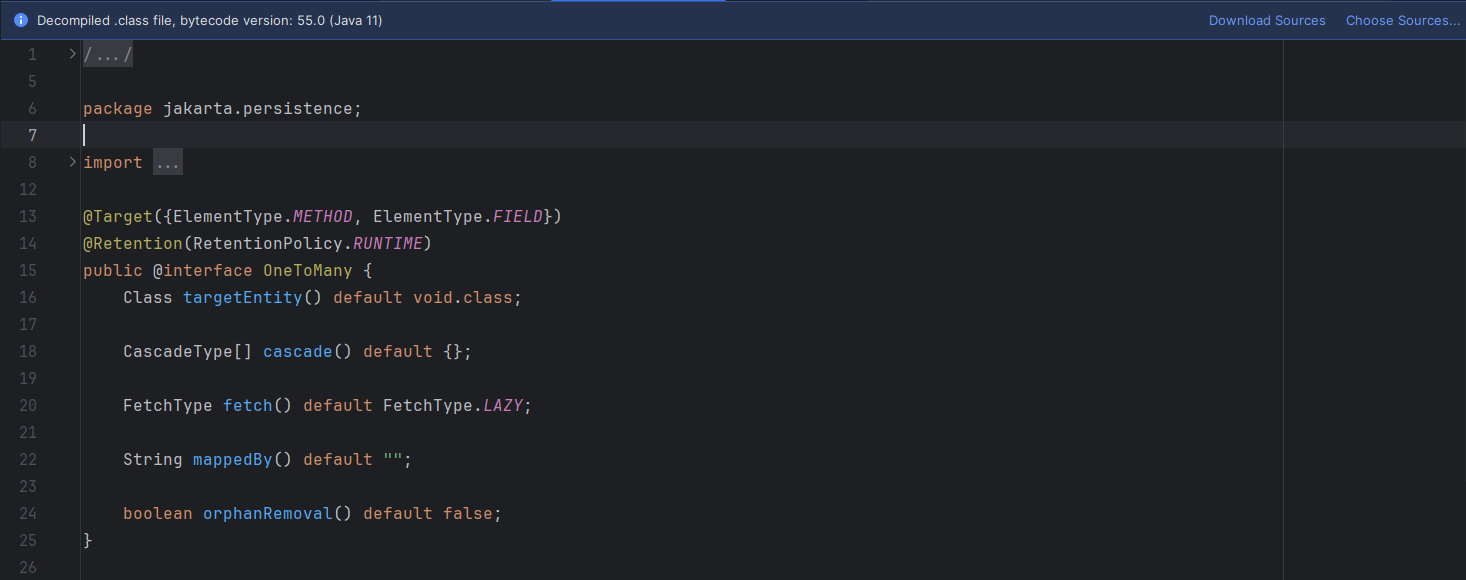The width and height of the screenshot is (1466, 580).
Task: Click line number 13 in the gutter
Action: tap(28, 216)
